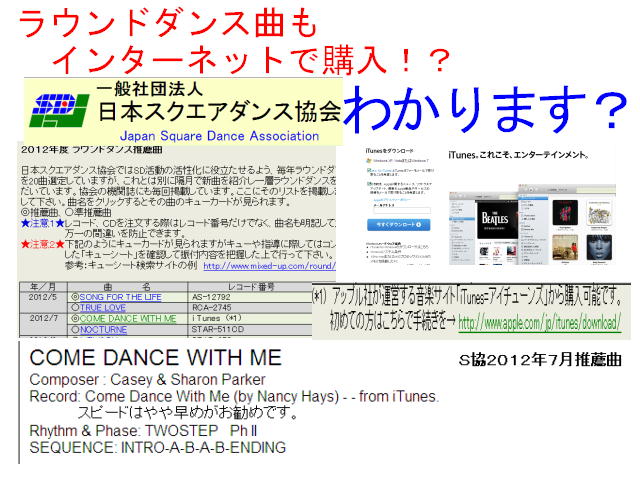The image size is (640, 480).
Task: Open the NOCTURNE link
Action: 103,329
